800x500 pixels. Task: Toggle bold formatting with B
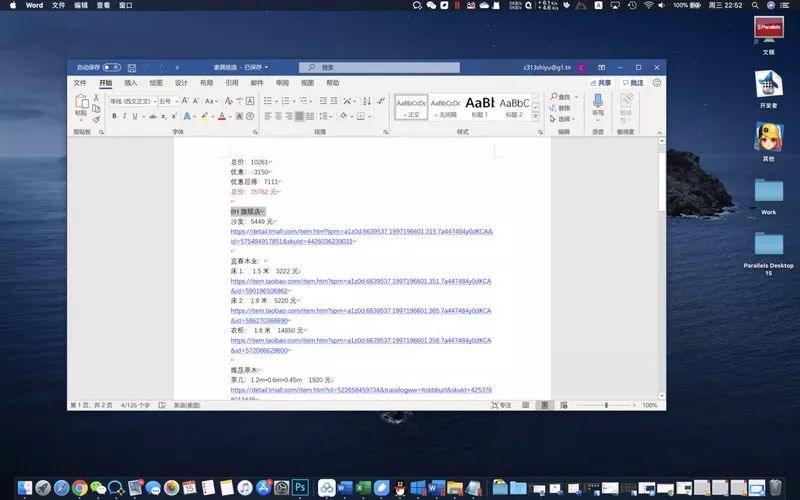pyautogui.click(x=114, y=116)
